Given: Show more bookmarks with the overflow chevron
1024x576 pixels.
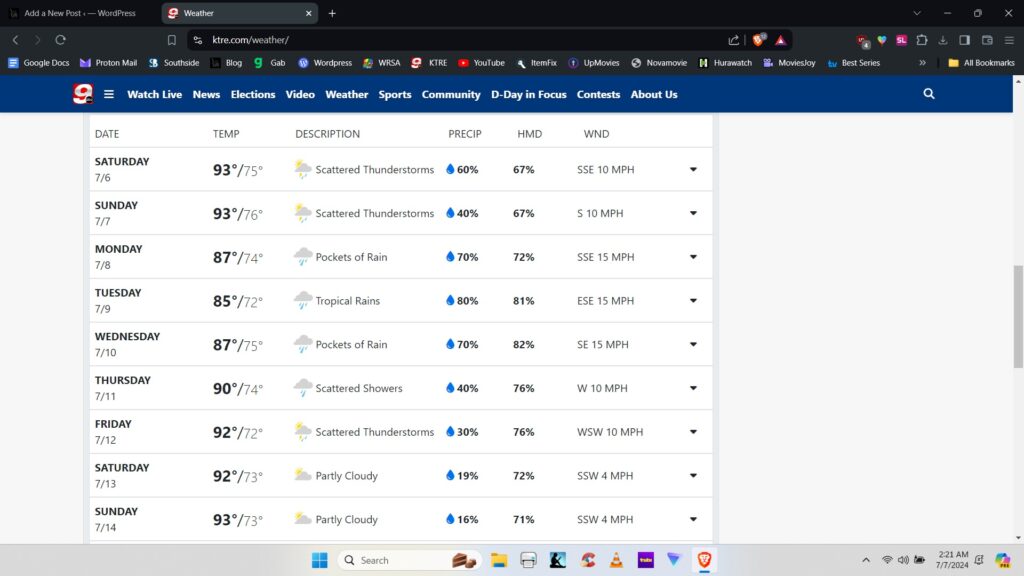Looking at the screenshot, I should pos(922,63).
